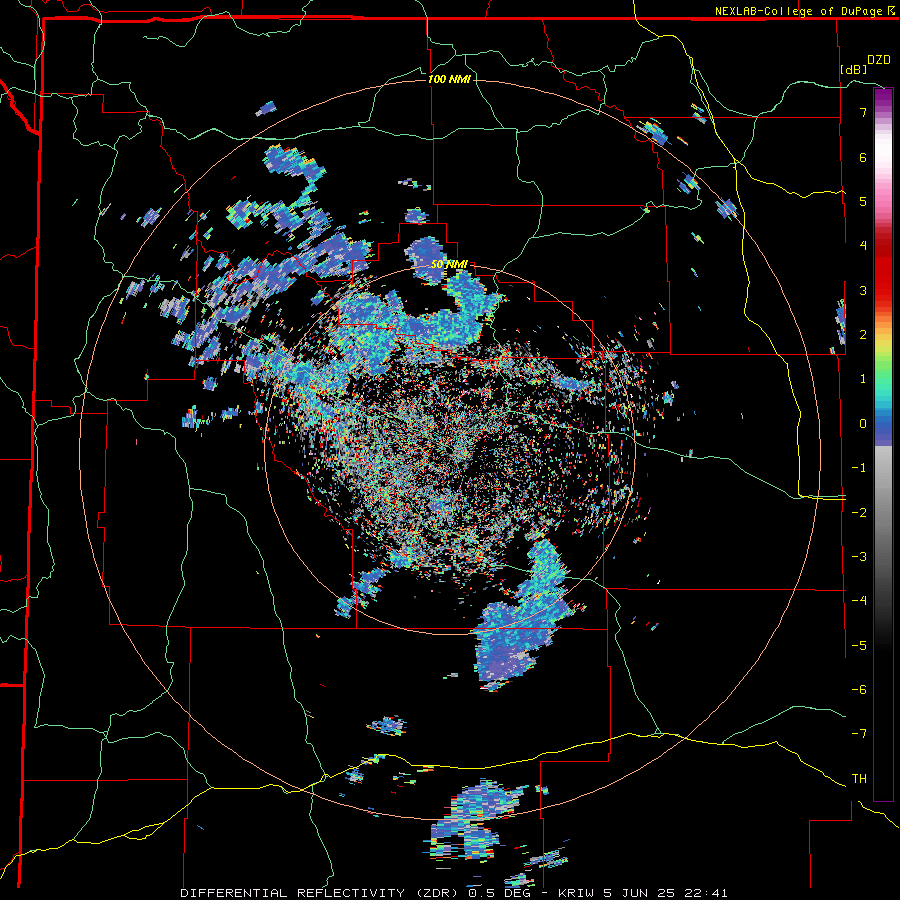Click the 50 NMI range ring label
The image size is (900, 900).
tap(449, 265)
